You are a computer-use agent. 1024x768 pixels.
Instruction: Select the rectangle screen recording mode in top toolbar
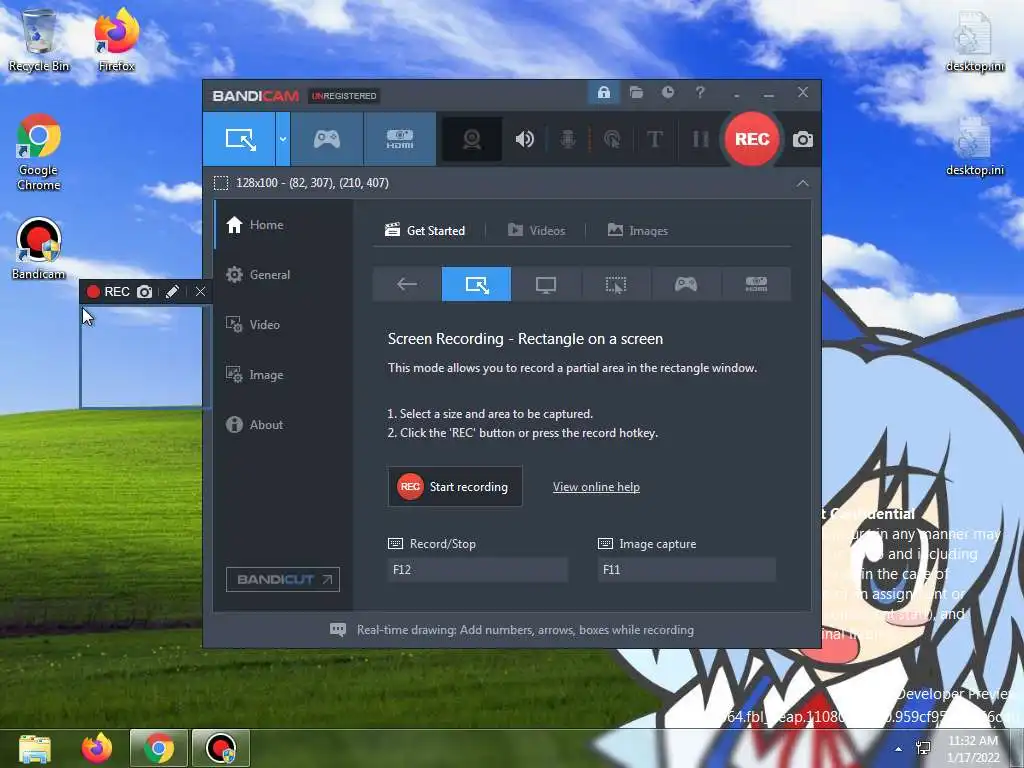[239, 139]
